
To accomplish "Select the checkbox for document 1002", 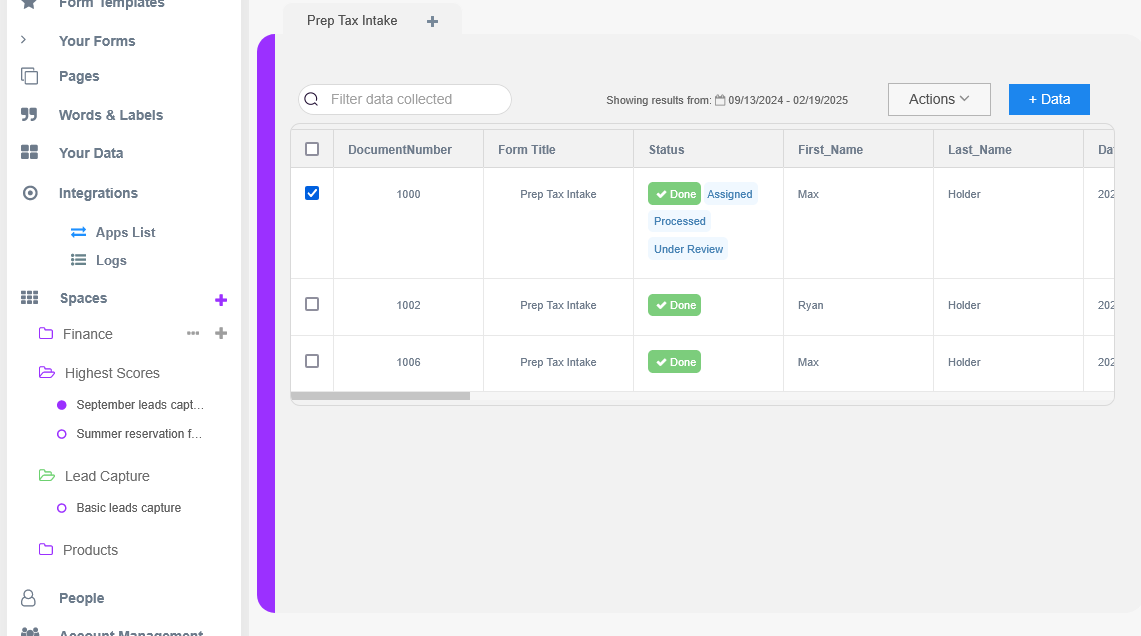I will tap(312, 304).
